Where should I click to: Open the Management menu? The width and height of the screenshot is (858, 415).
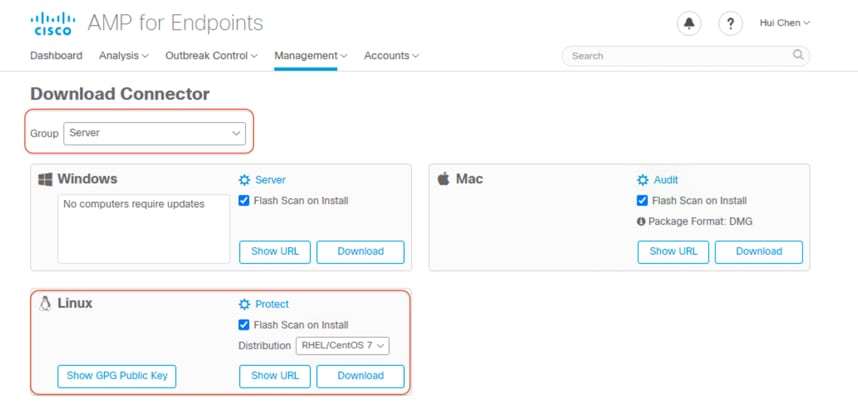point(311,55)
